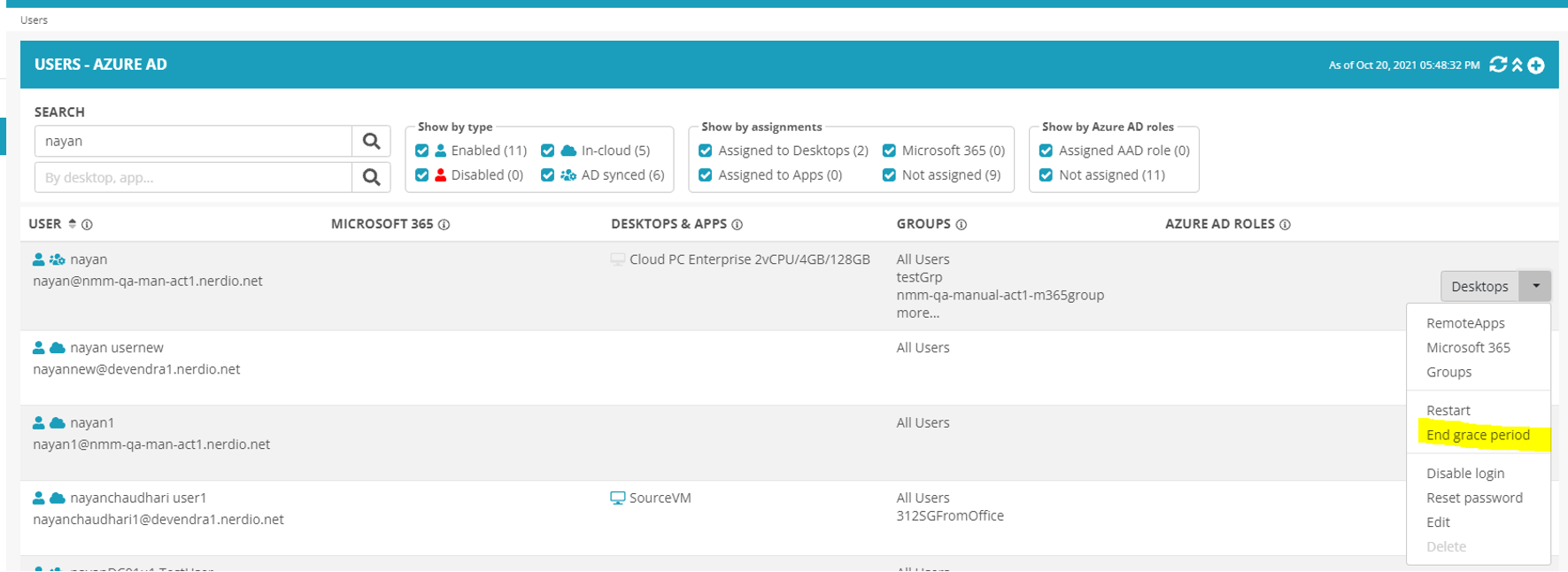Click the search magnifier for desktop/app filter

coord(371,178)
